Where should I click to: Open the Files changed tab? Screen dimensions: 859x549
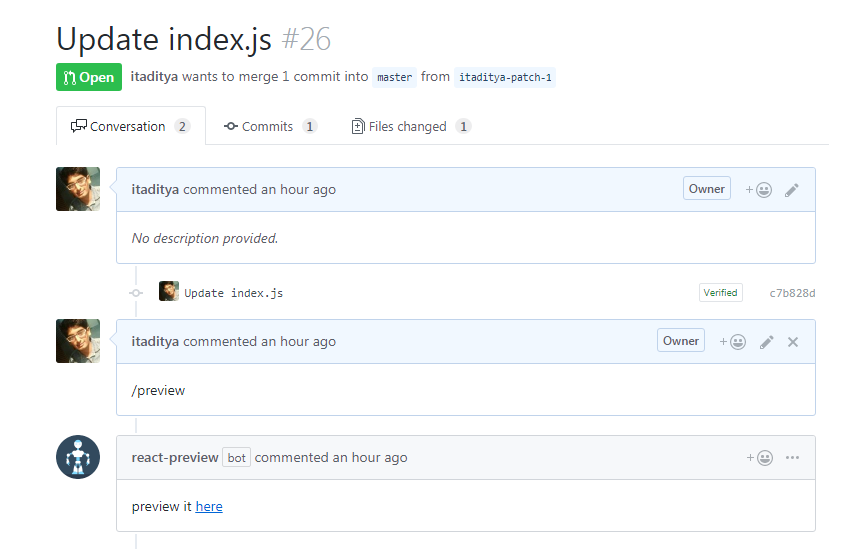point(407,127)
